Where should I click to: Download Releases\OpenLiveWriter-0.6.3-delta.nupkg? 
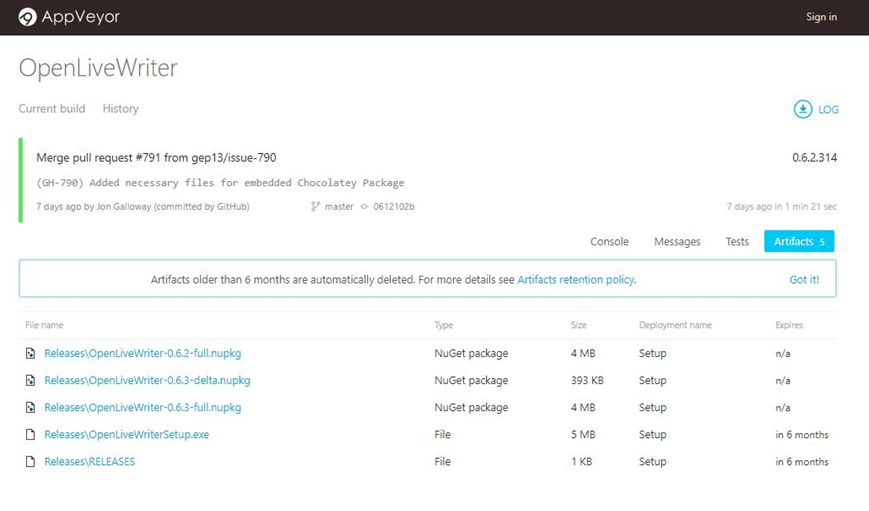click(147, 380)
